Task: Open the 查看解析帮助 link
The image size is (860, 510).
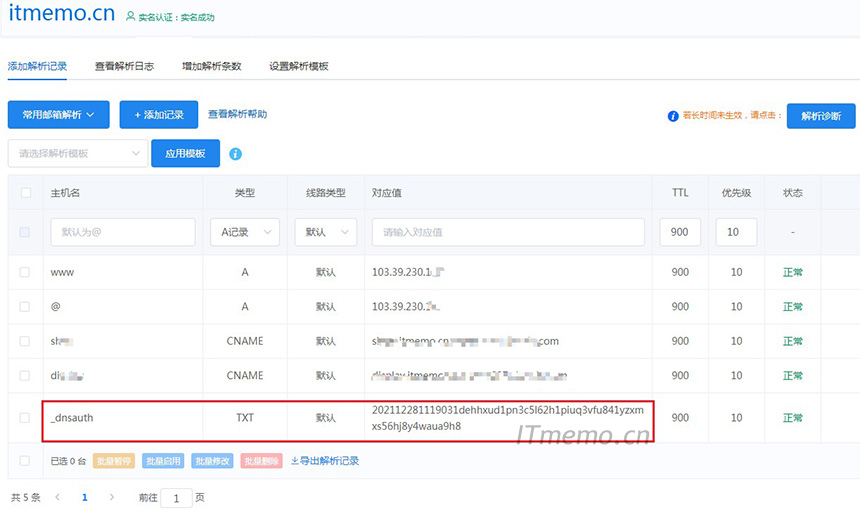Action: [237, 114]
